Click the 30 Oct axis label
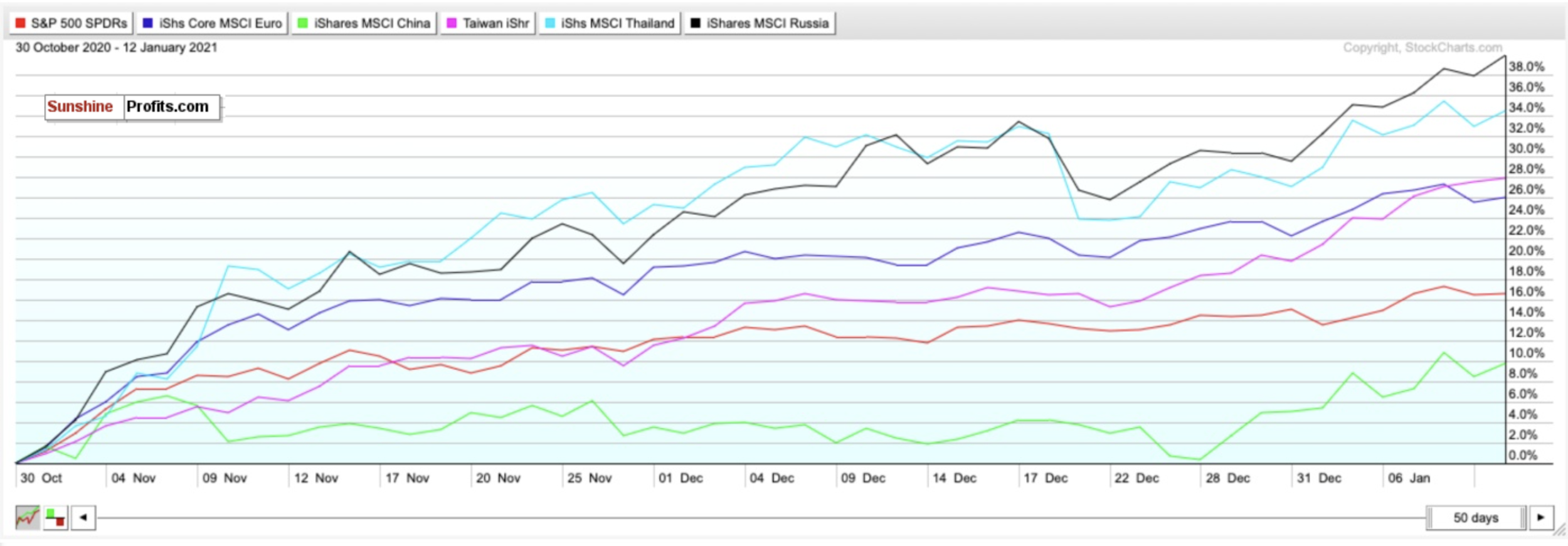The image size is (1568, 546). point(41,478)
